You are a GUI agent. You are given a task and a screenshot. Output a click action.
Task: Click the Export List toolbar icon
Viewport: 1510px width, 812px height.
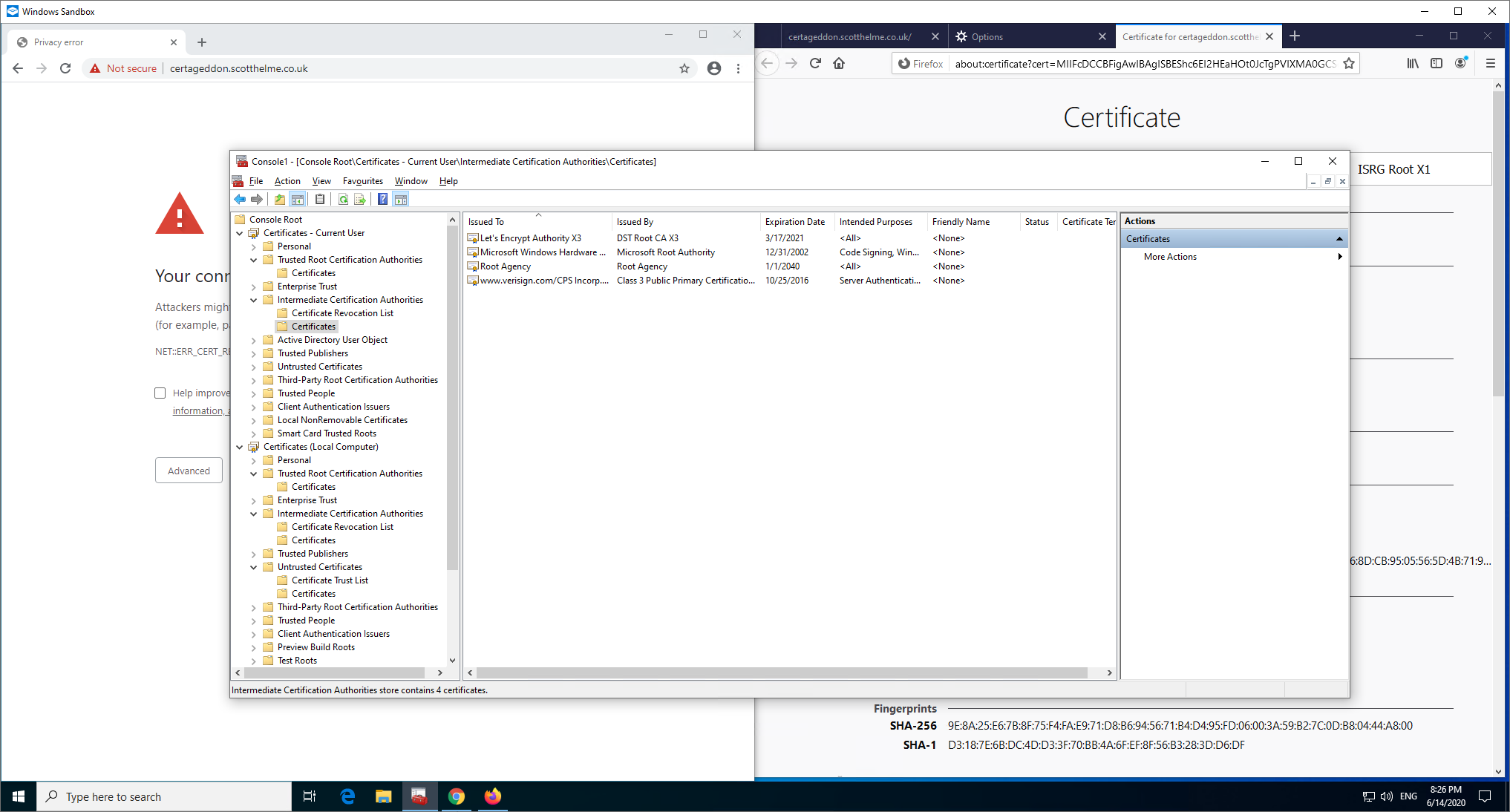click(x=360, y=199)
